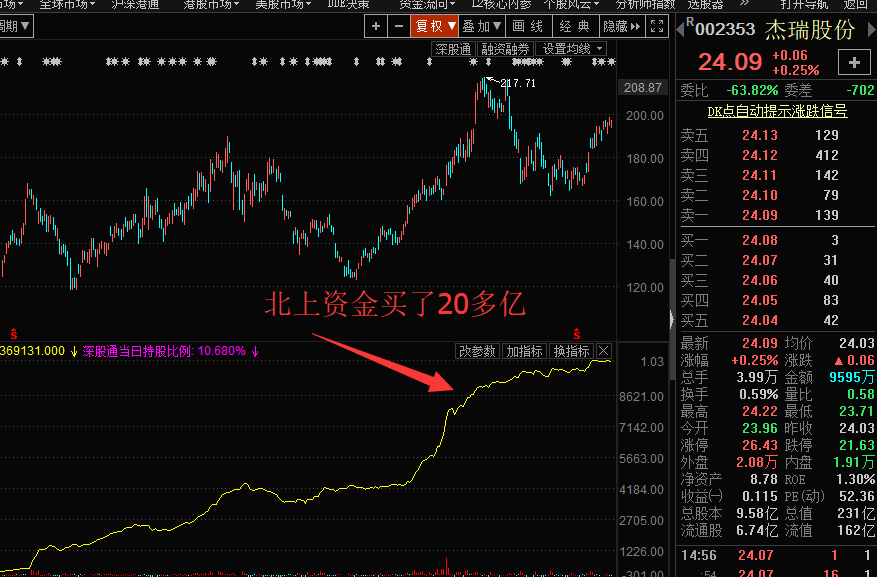Open the 港股市场 menu

coord(210,4)
